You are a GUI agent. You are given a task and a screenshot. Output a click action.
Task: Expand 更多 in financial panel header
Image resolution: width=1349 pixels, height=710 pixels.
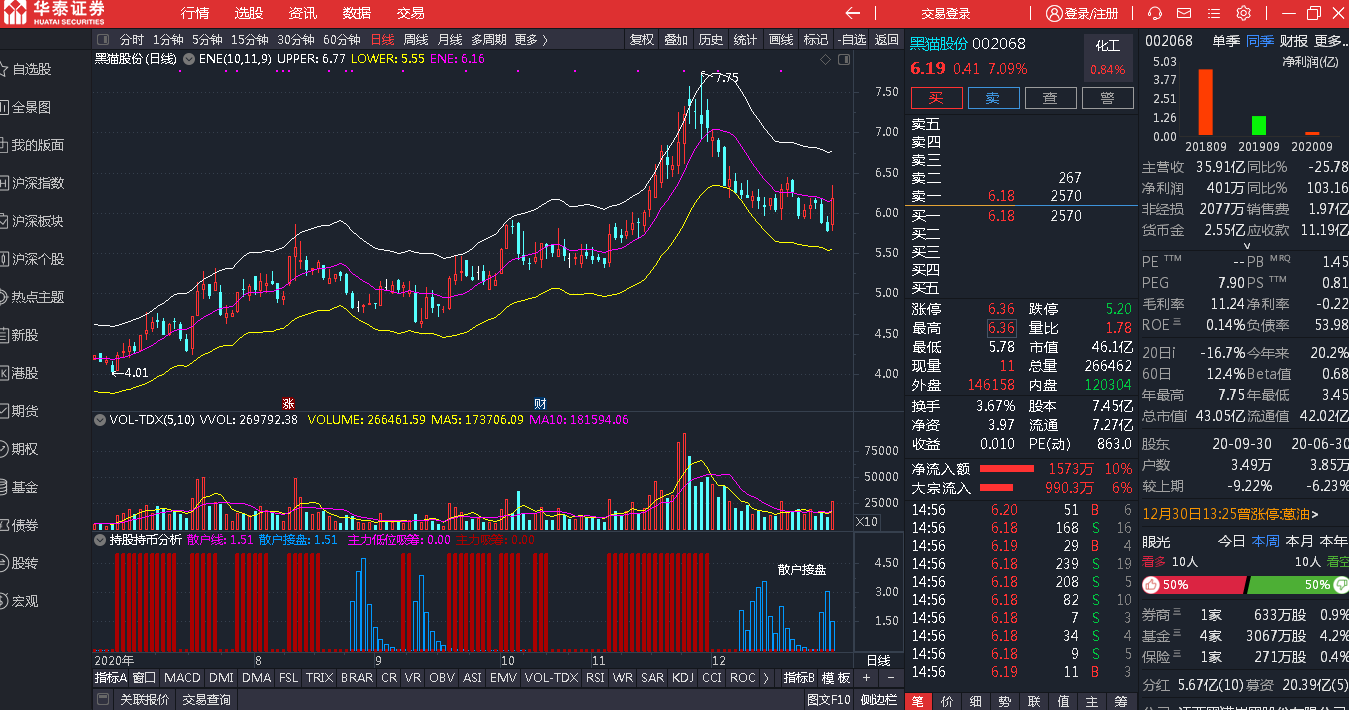click(1331, 41)
